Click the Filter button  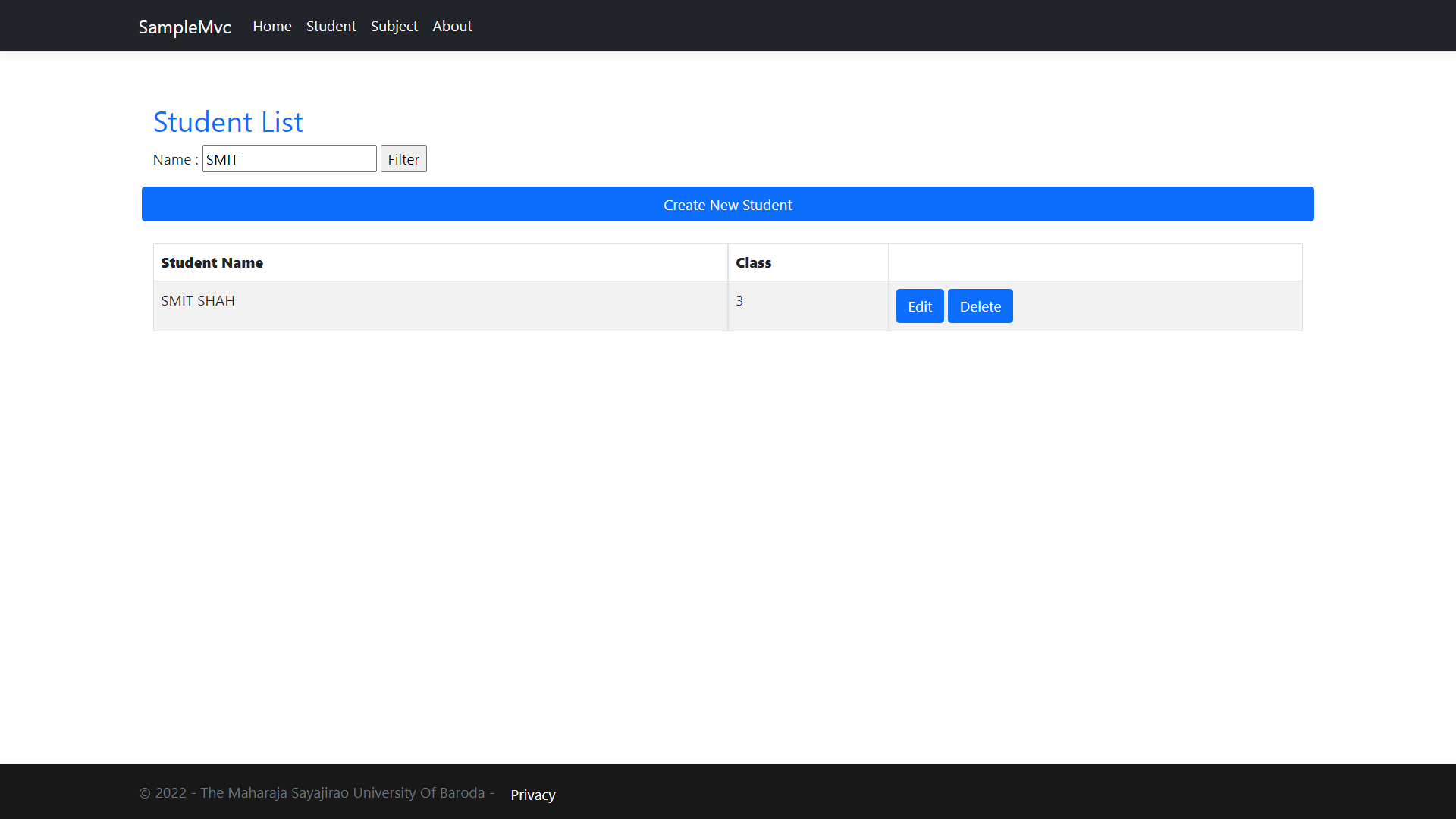click(x=403, y=158)
